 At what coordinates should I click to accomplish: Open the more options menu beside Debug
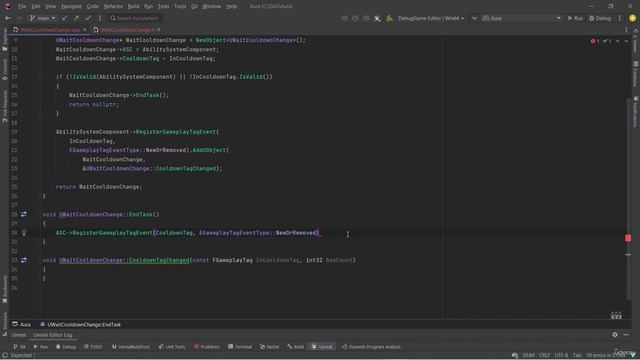(x=620, y=18)
